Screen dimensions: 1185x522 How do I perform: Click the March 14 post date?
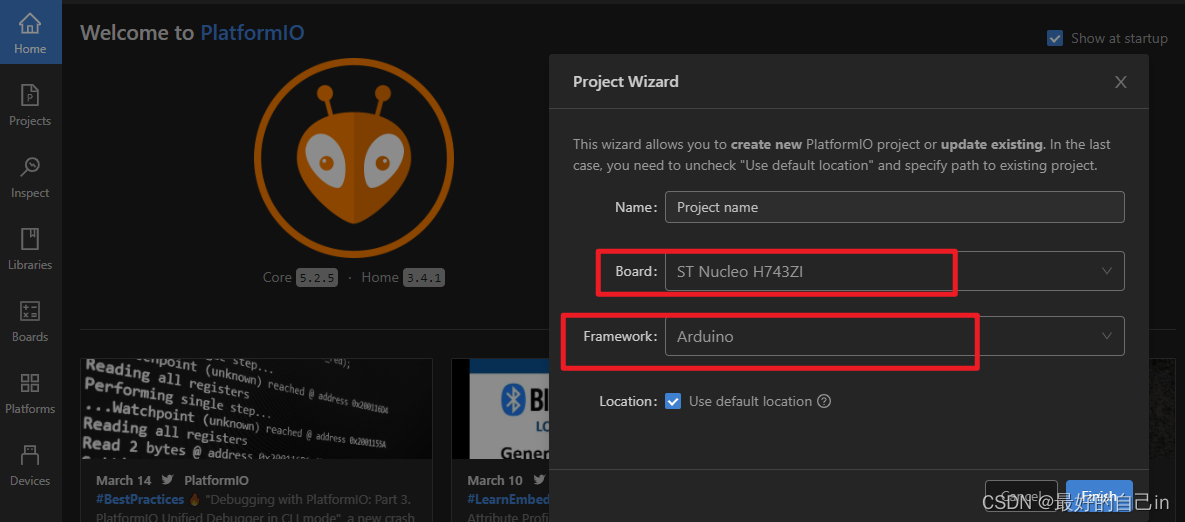[x=124, y=480]
